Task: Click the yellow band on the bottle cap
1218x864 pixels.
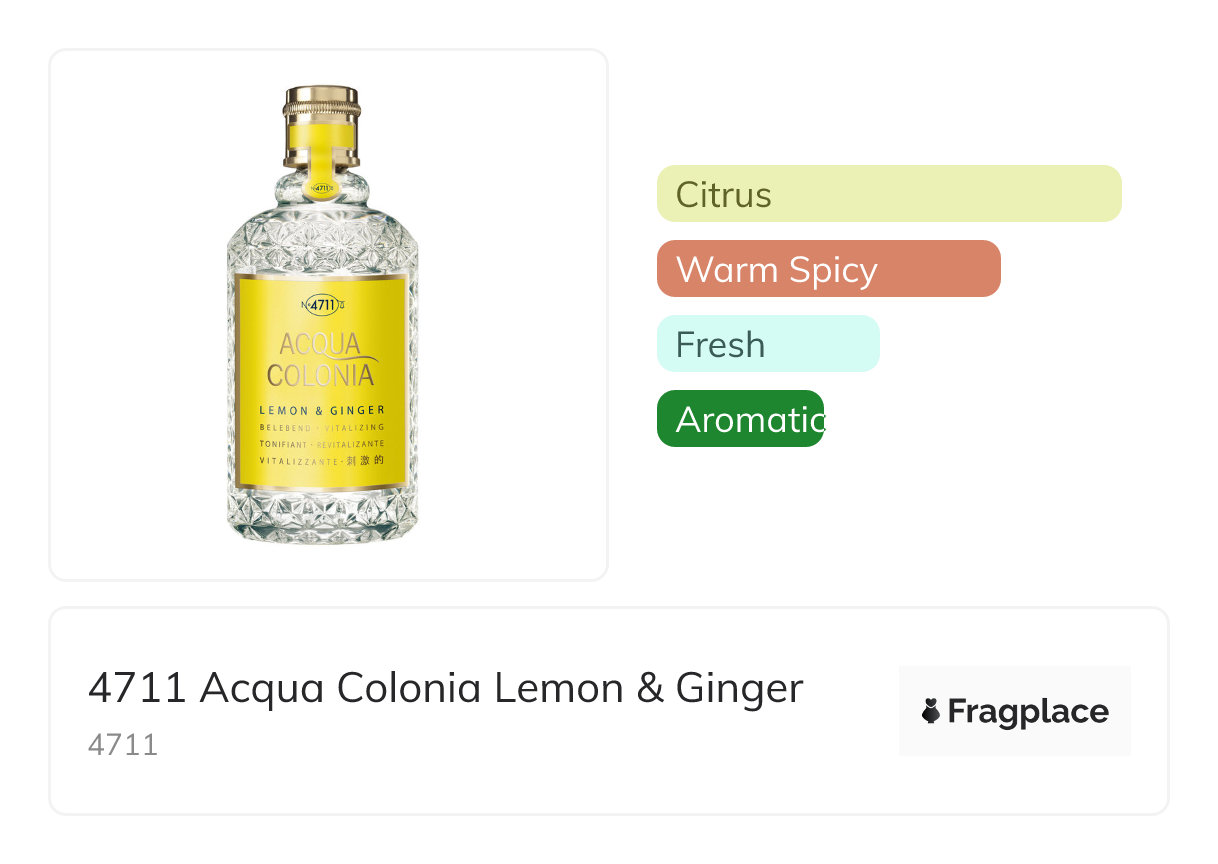Action: coord(321,134)
